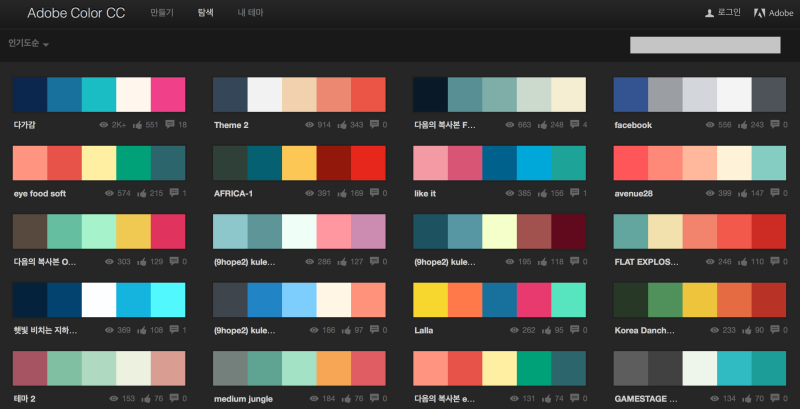Select cyan swatch in 햇빛 비치는 palette

pos(168,300)
